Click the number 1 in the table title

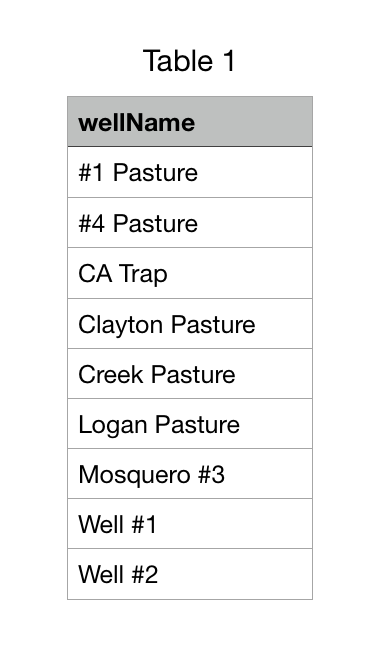pyautogui.click(x=229, y=61)
